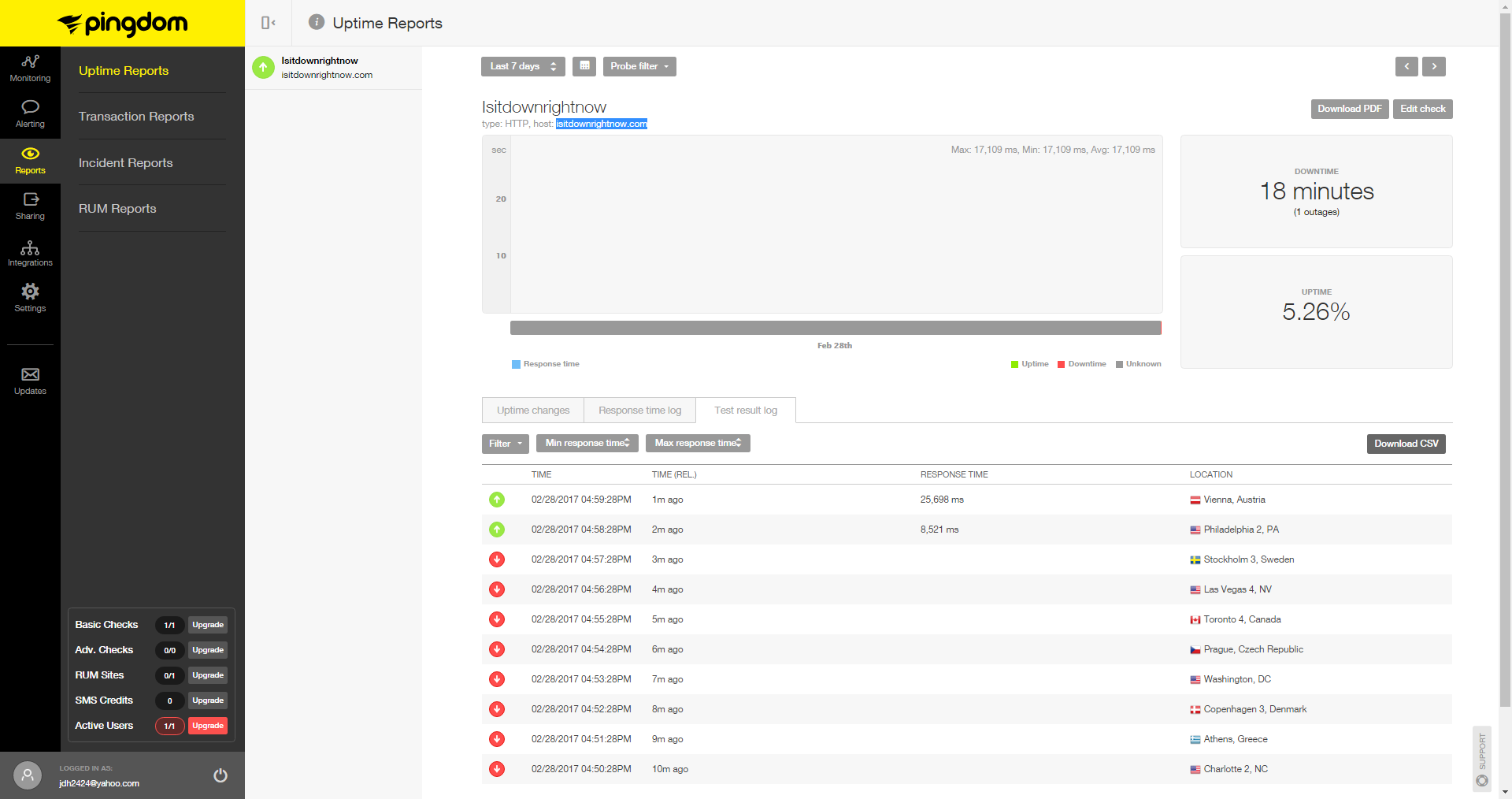Open Uptime Reports menu item
This screenshot has height=799, width=1512.
point(124,71)
